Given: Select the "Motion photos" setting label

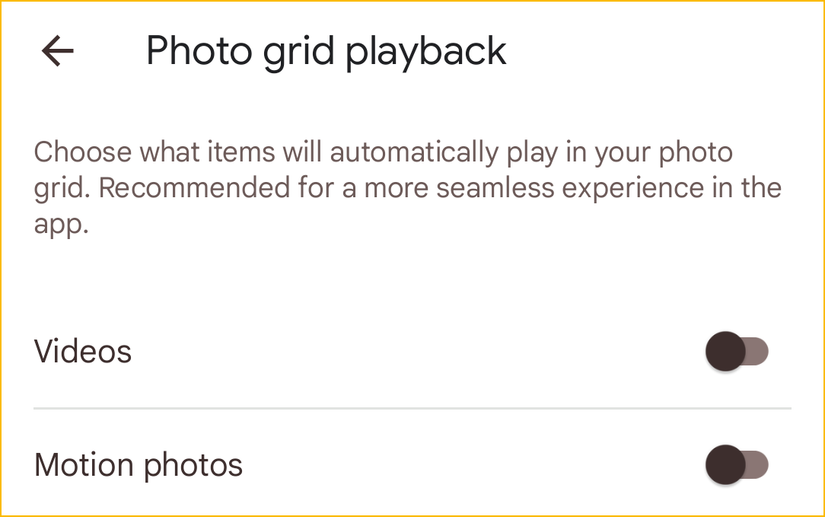Looking at the screenshot, I should click(138, 465).
